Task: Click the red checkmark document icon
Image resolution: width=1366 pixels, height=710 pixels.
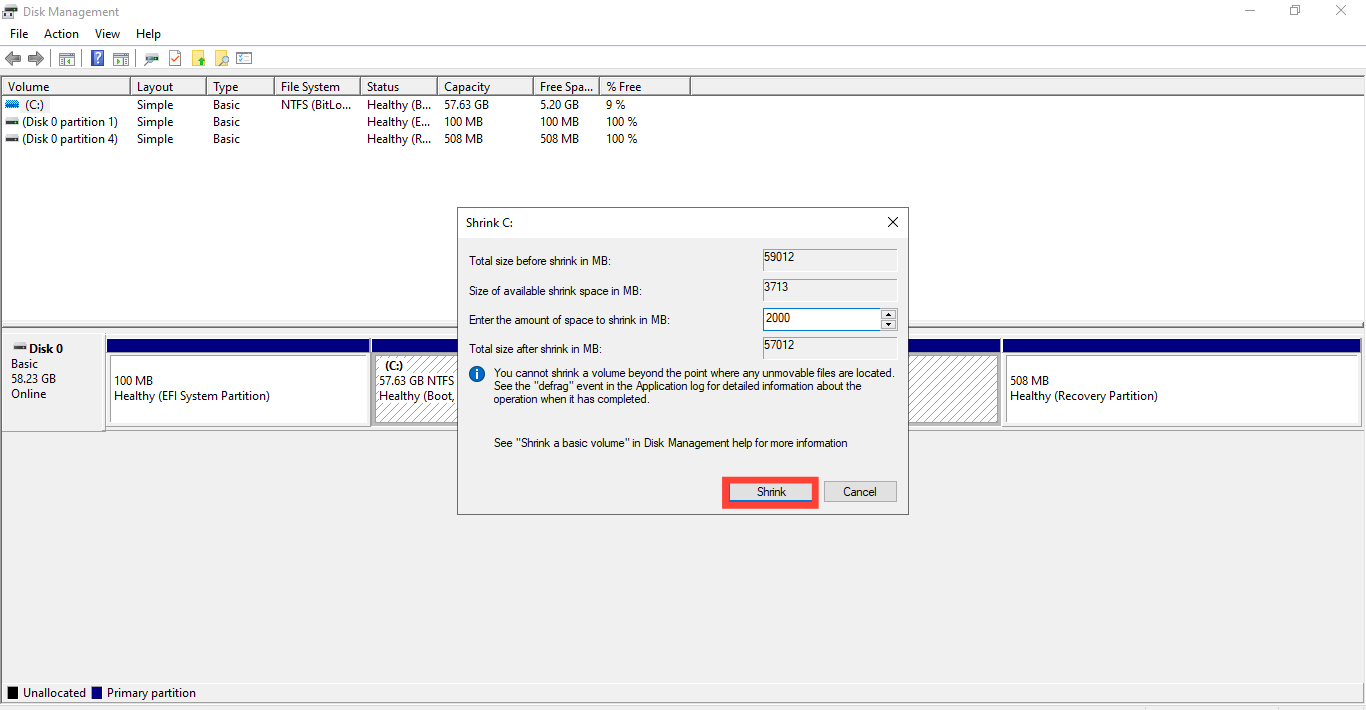Action: click(175, 59)
